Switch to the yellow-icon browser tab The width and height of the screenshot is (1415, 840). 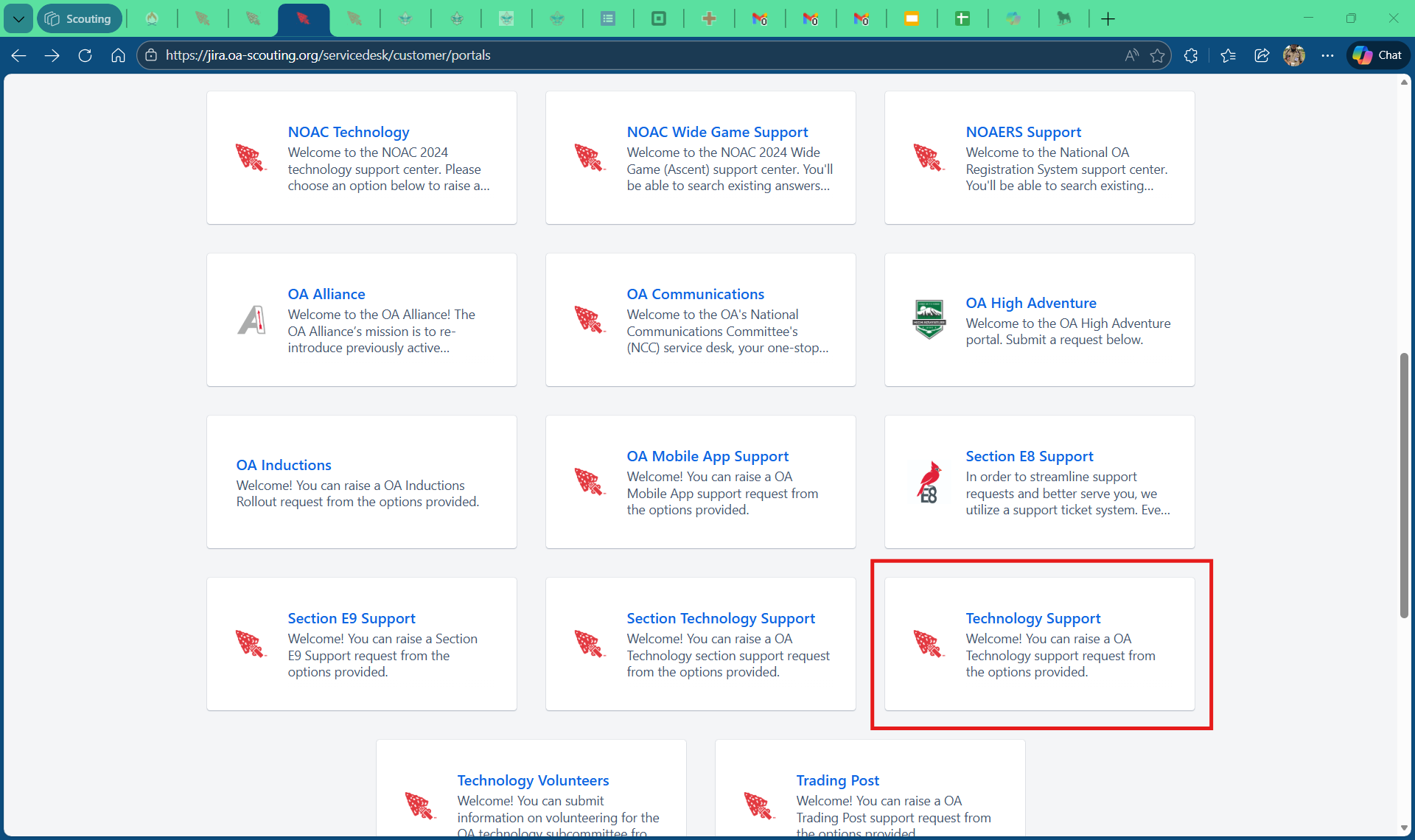(x=912, y=18)
